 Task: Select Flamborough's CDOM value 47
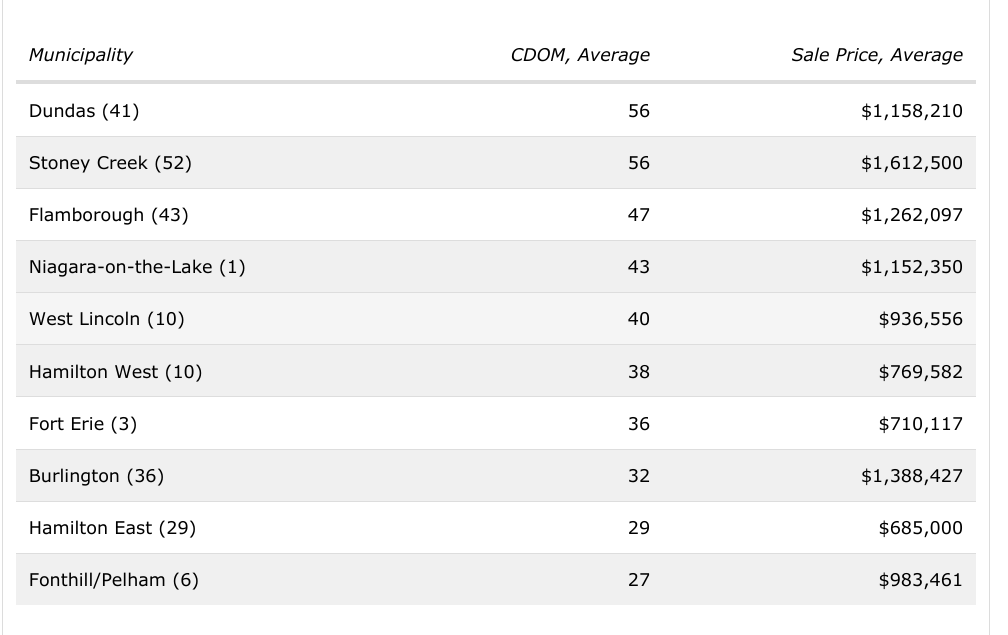[x=638, y=215]
